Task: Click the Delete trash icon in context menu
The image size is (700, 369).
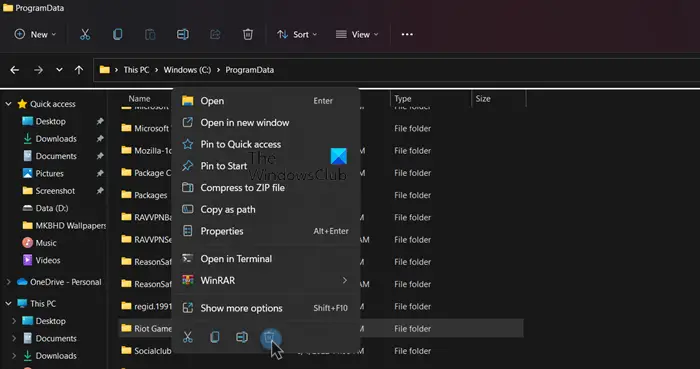Action: click(269, 337)
